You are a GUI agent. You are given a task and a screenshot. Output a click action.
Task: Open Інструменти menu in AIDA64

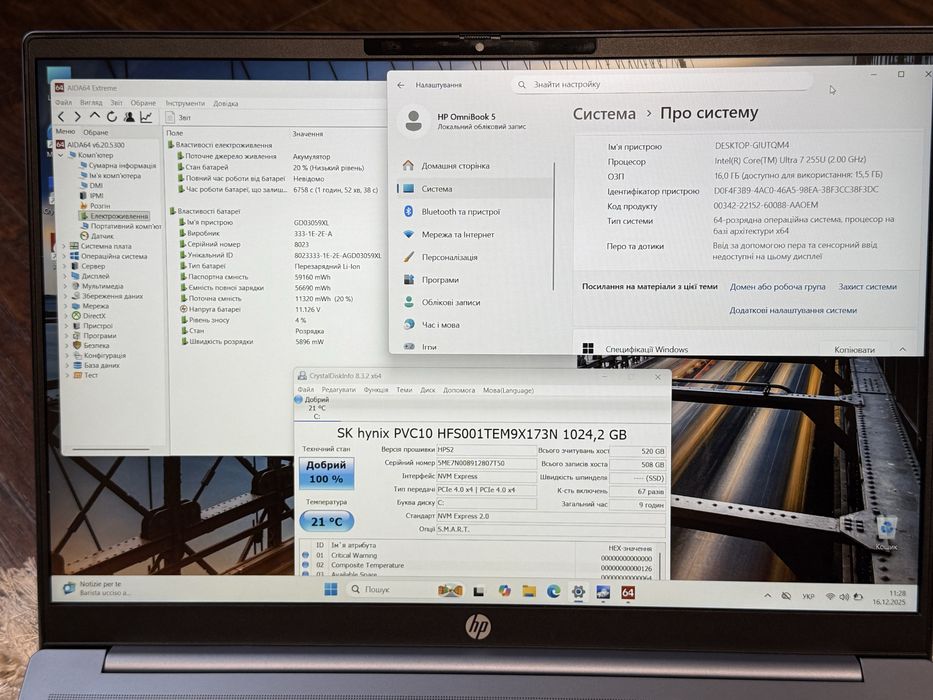tap(185, 104)
